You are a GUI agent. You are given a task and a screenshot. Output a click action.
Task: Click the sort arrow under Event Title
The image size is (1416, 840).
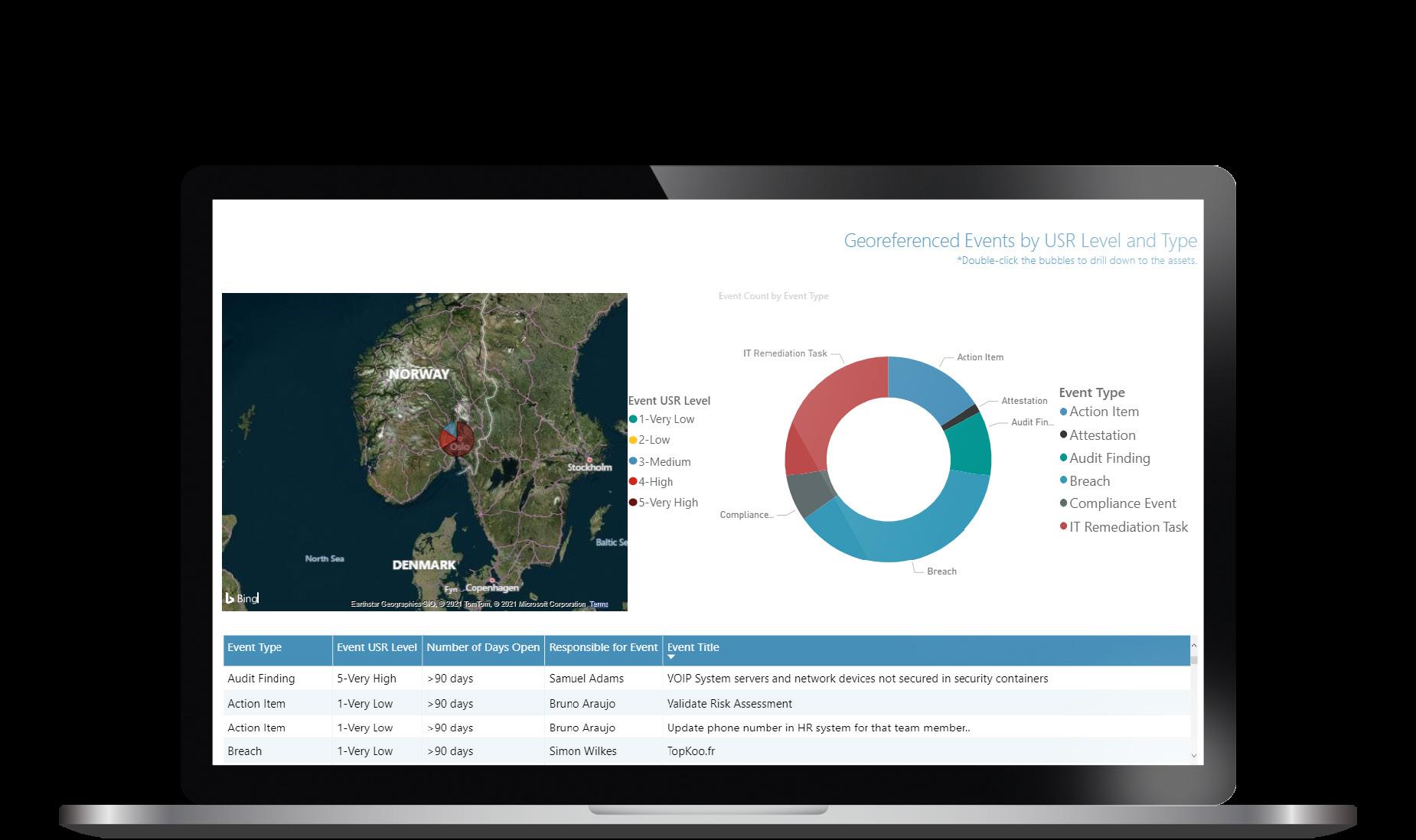[x=671, y=657]
